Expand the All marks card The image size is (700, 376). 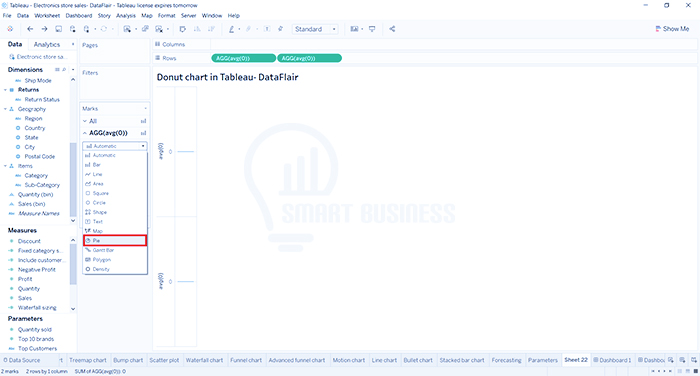[85, 121]
